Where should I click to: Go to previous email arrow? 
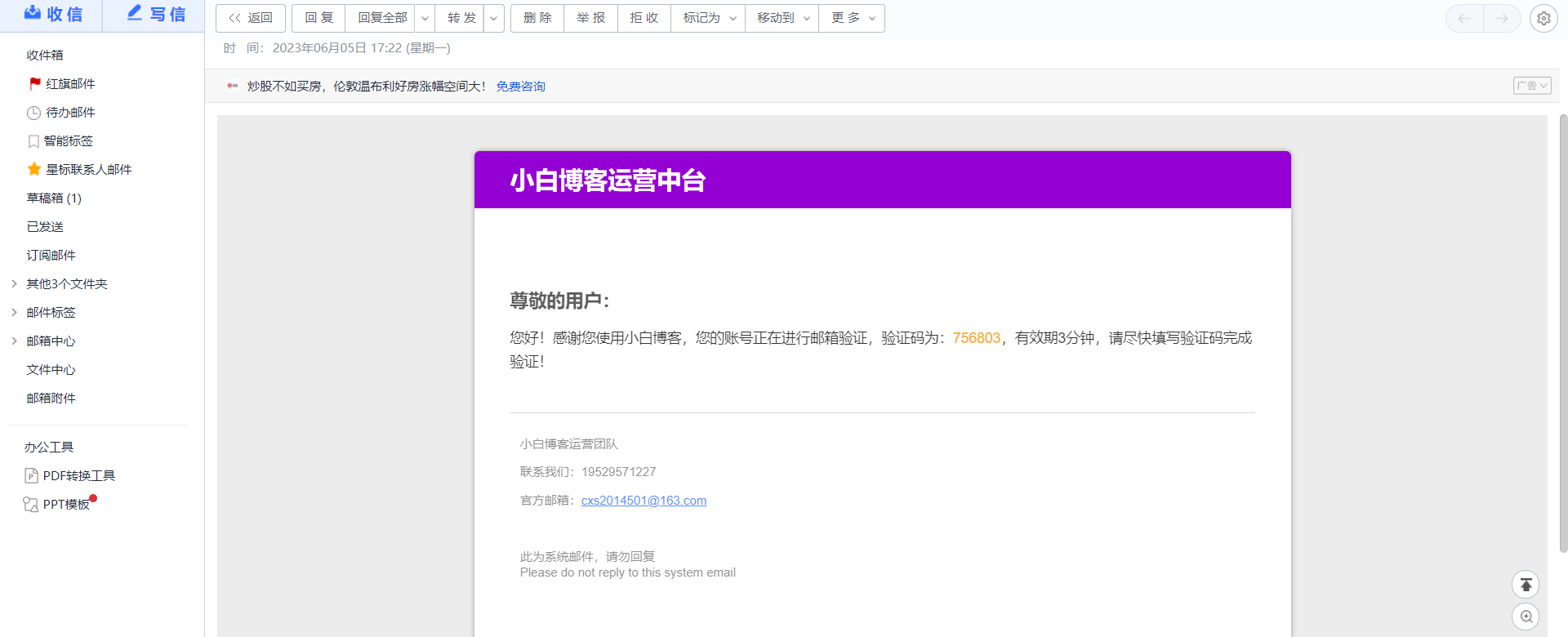(1465, 18)
